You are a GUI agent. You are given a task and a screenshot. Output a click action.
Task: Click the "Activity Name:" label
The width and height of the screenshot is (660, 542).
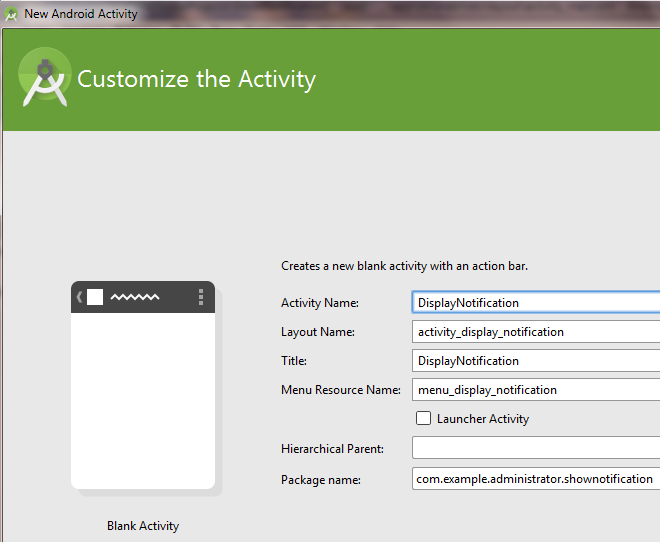(320, 303)
